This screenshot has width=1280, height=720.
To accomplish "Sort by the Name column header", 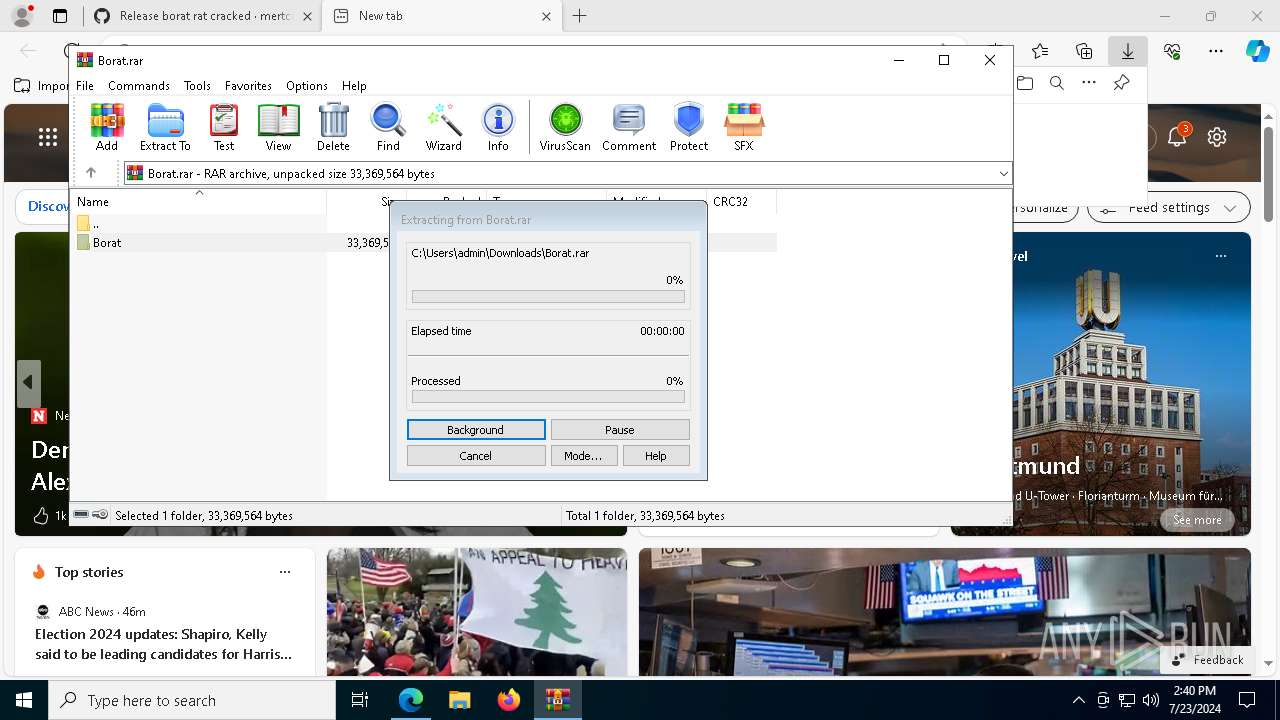I will (x=200, y=202).
